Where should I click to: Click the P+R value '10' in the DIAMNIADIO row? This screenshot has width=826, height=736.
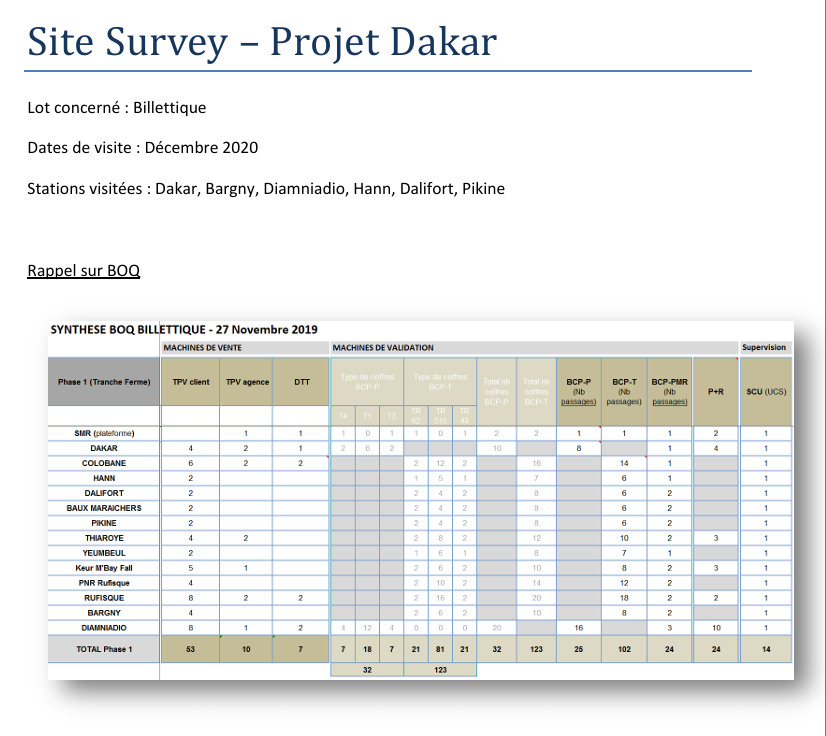716,628
